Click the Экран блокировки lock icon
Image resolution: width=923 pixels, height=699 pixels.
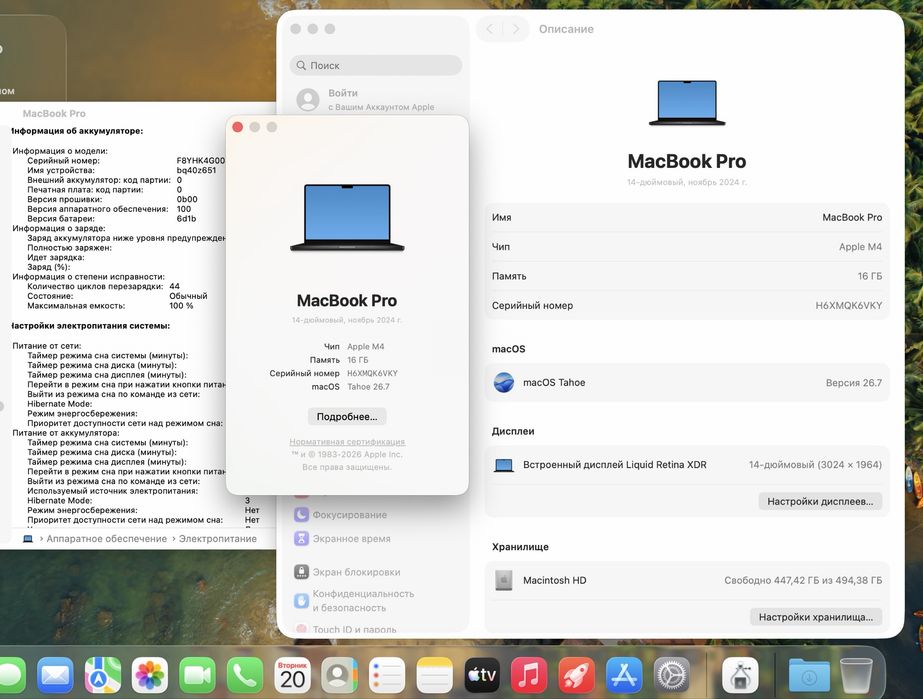(x=301, y=572)
